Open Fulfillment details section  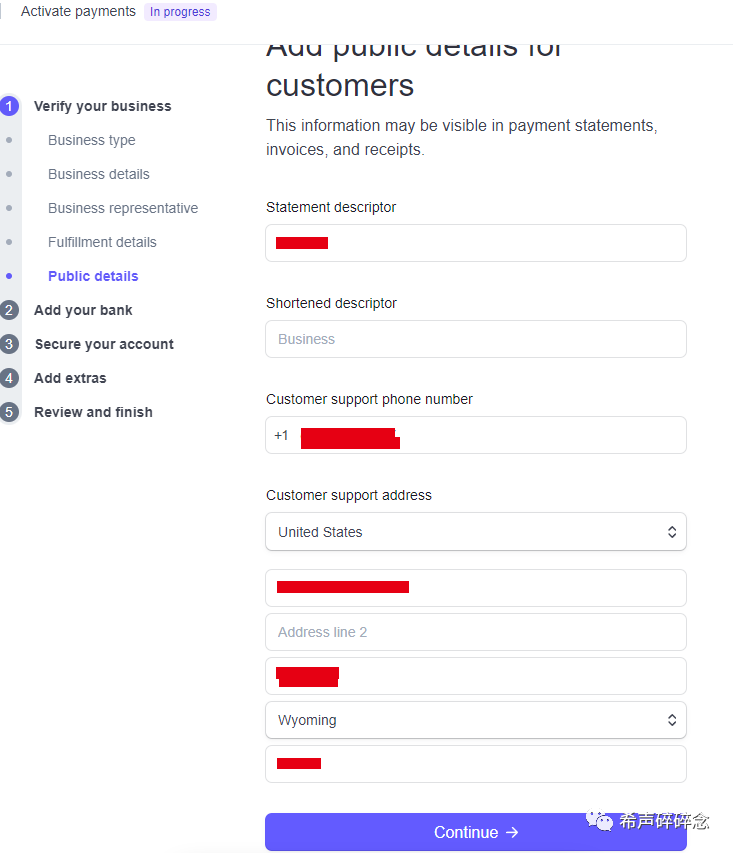(102, 242)
